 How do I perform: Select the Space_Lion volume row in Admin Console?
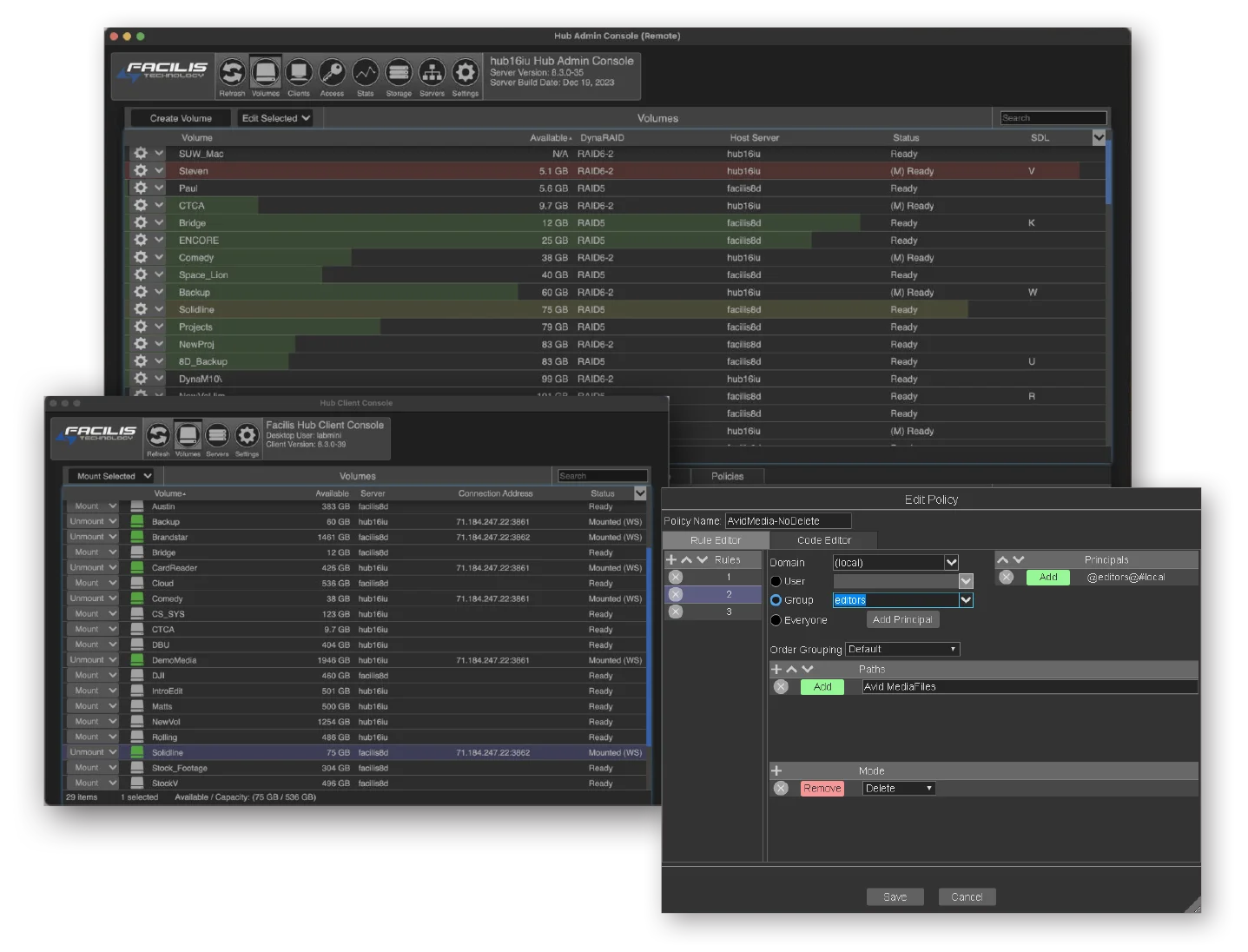617,274
